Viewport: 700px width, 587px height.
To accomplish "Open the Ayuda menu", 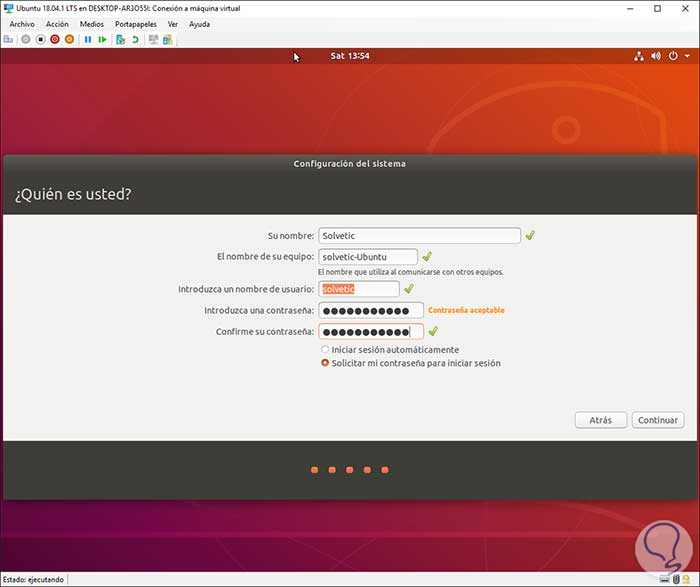I will point(200,24).
